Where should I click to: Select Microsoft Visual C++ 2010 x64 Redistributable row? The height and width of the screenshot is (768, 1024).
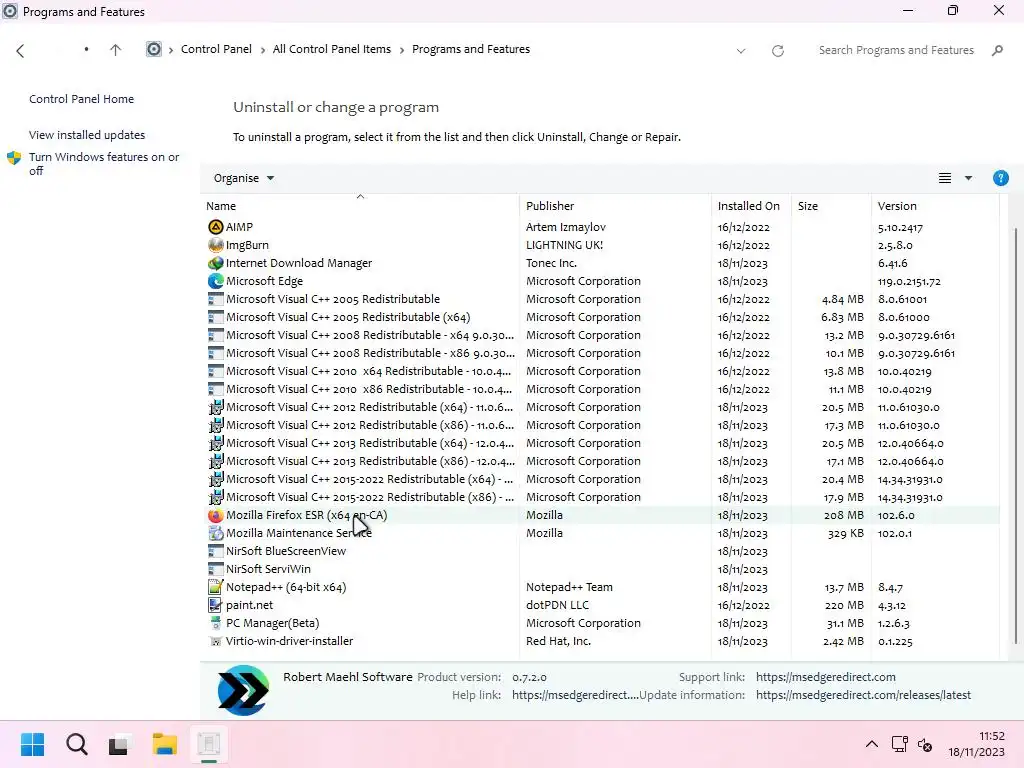click(600, 371)
